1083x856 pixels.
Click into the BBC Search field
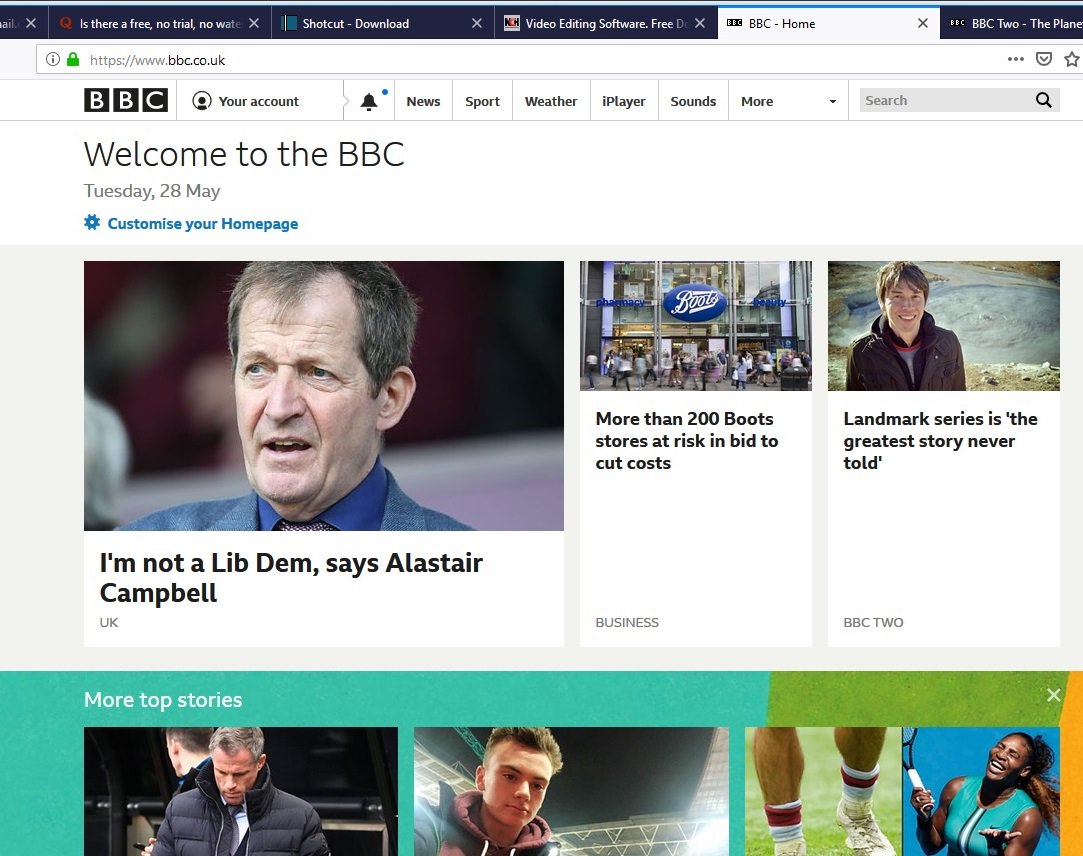946,100
